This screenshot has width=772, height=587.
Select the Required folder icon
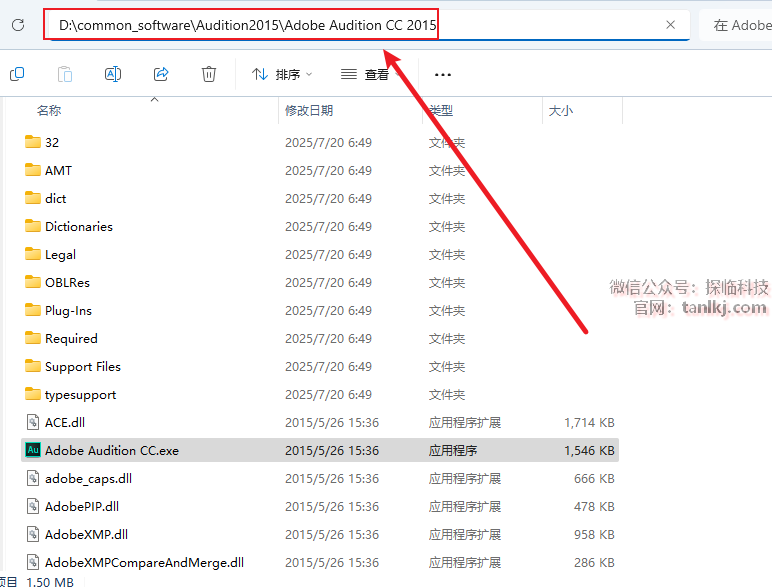(x=33, y=338)
